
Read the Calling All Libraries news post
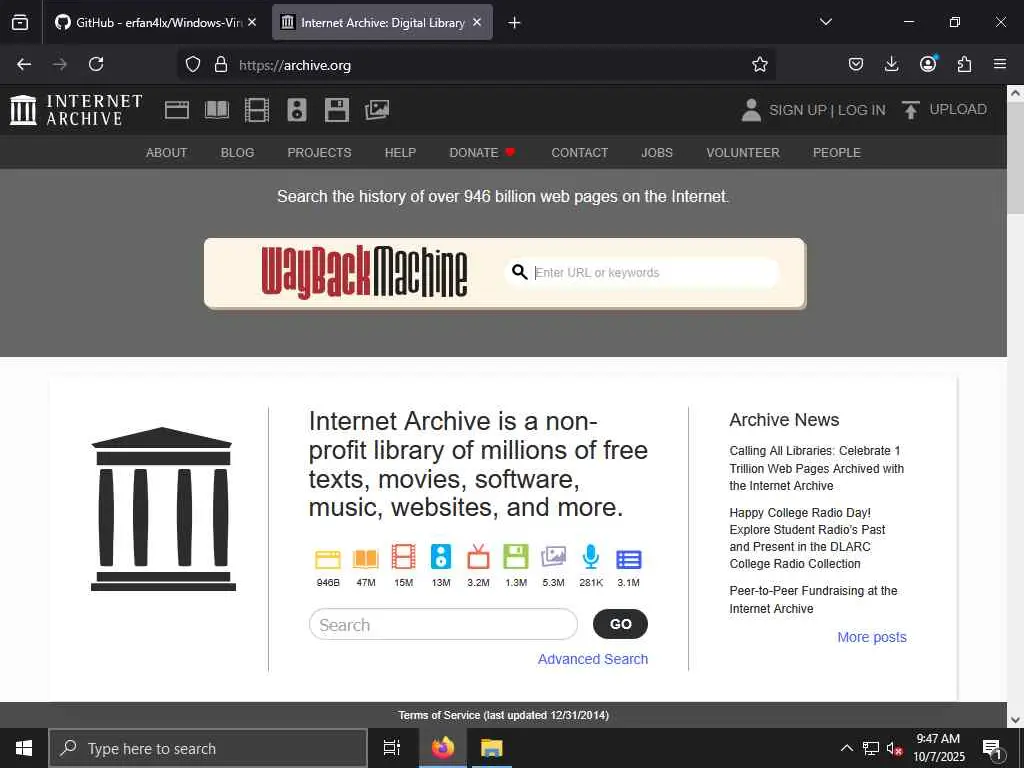(816, 468)
